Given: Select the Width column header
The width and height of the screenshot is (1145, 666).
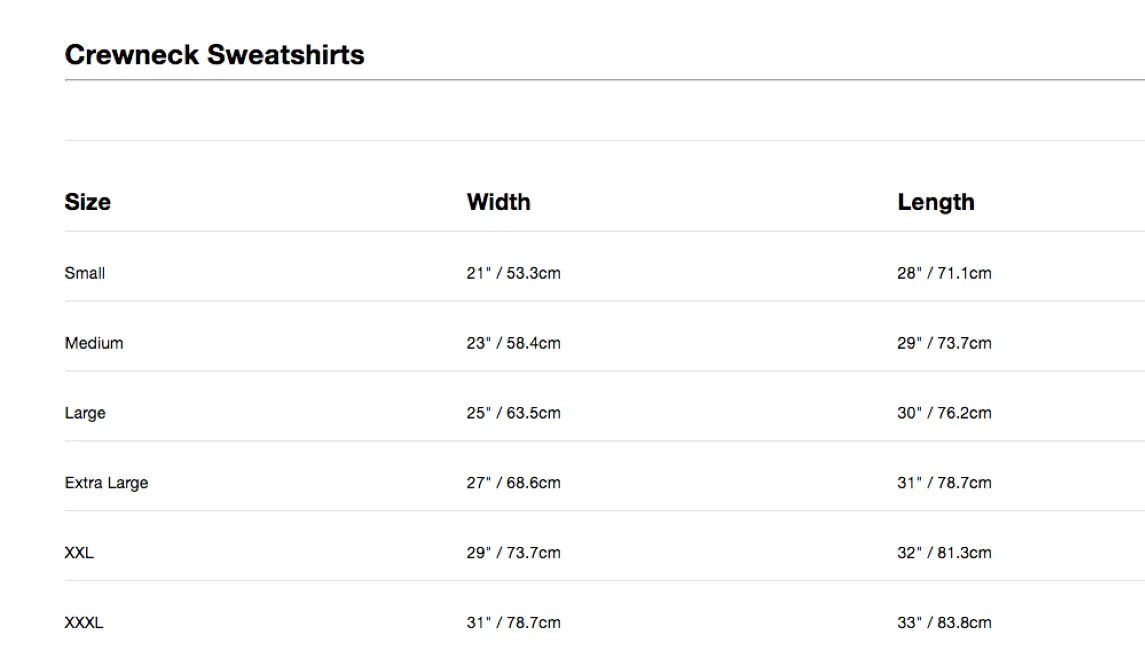Looking at the screenshot, I should (x=499, y=202).
